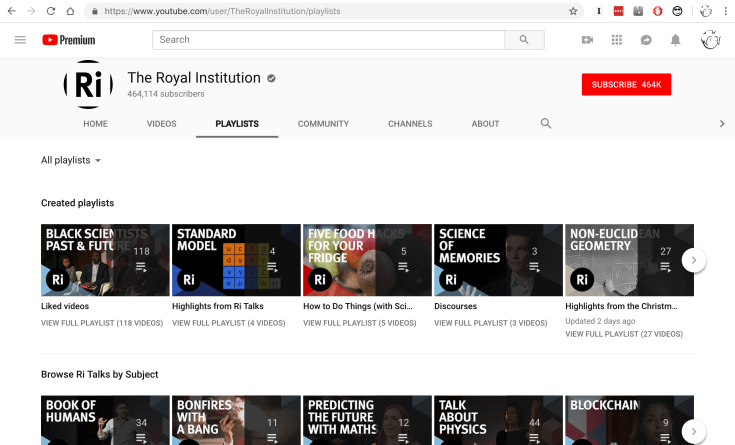Click the browser back arrow
Screen dimensions: 735x445
pos(12,11)
